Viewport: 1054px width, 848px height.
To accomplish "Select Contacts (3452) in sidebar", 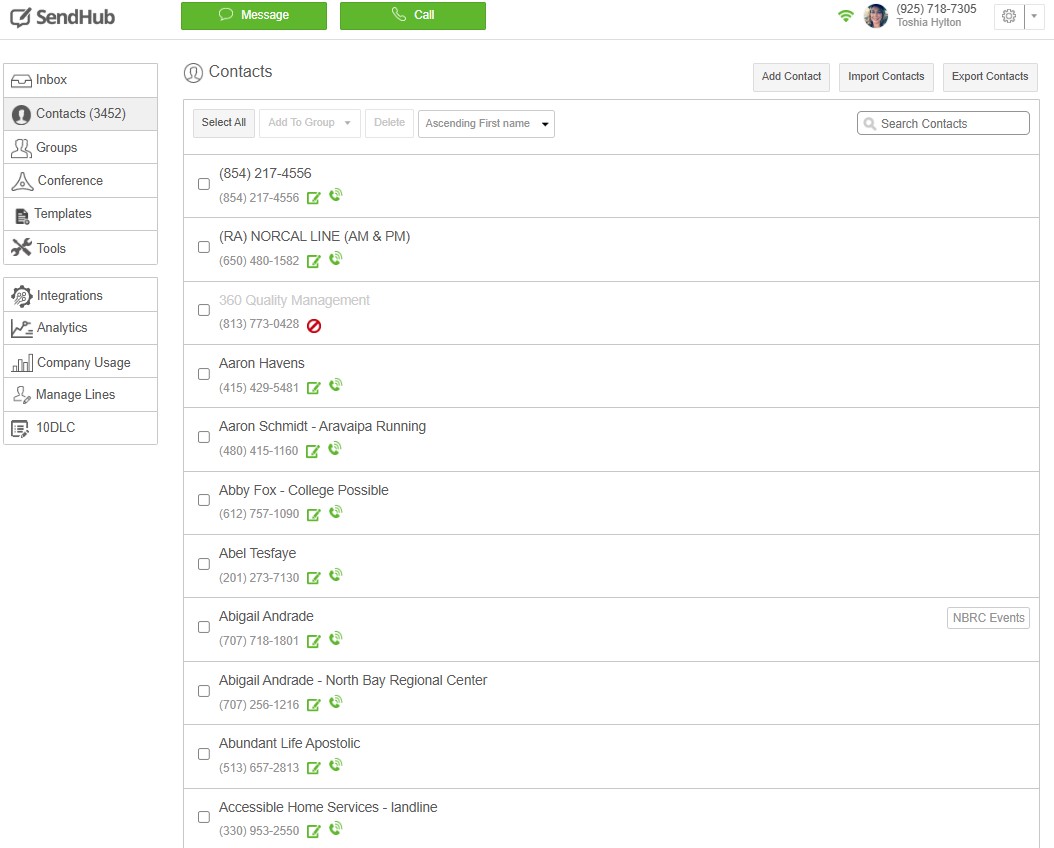I will (81, 114).
